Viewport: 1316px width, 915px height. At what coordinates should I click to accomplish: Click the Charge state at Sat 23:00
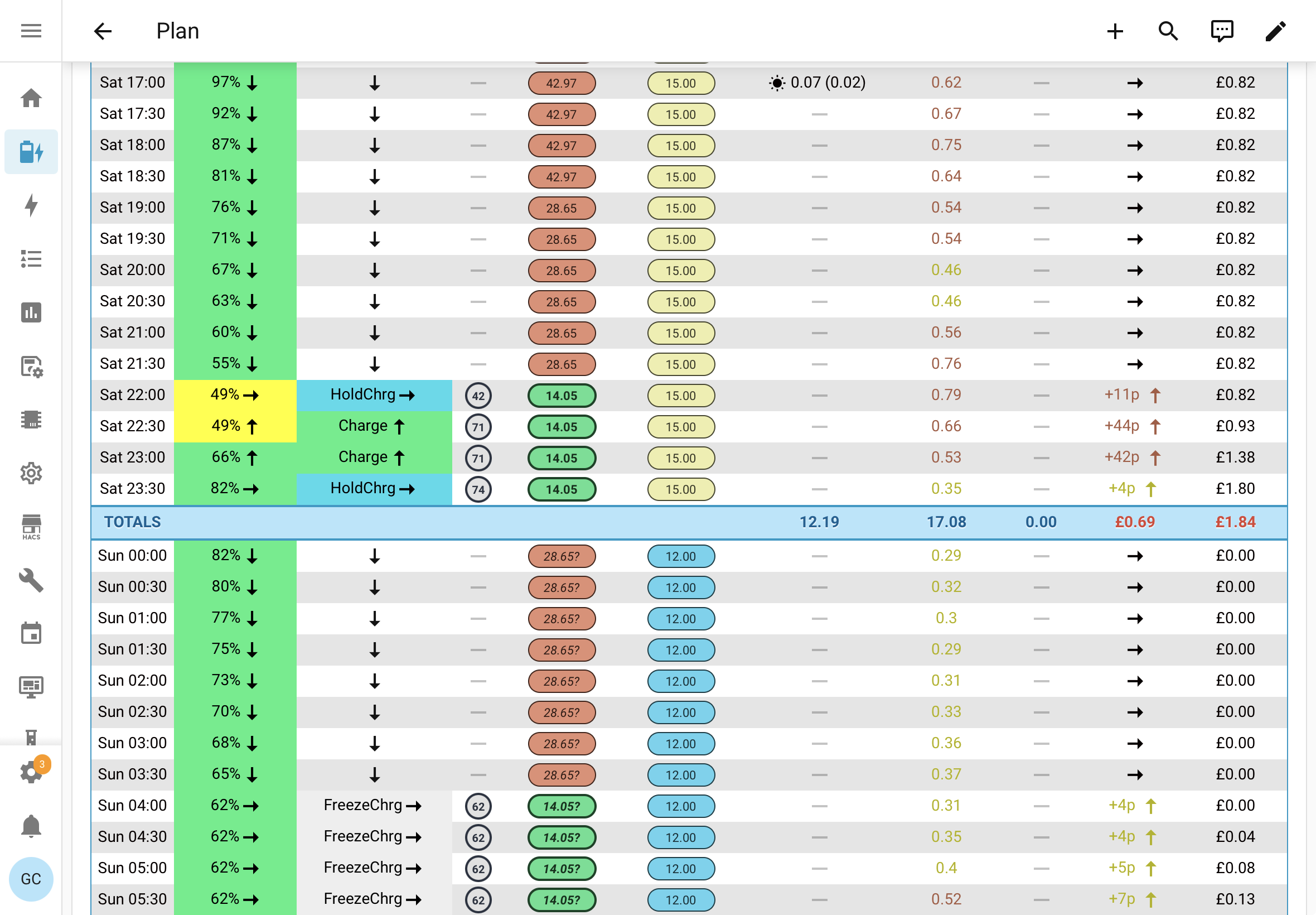point(374,458)
